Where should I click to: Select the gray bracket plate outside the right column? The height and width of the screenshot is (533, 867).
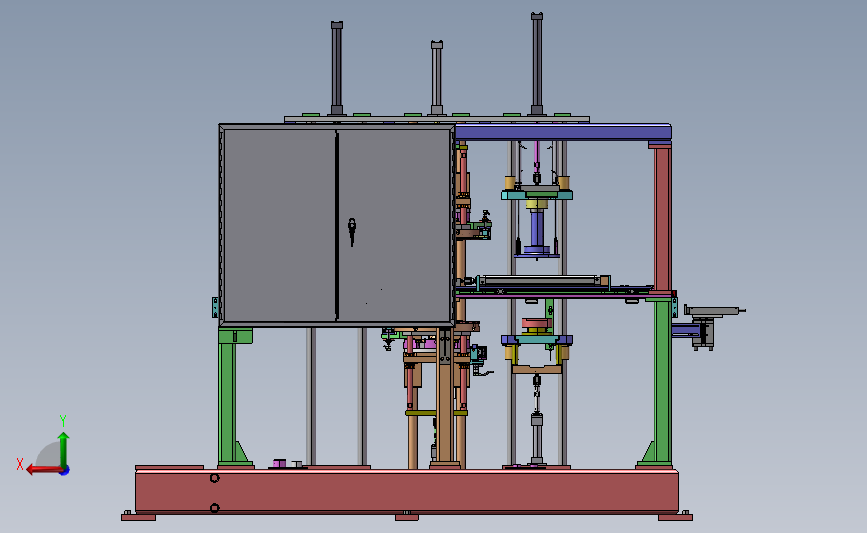(713, 311)
